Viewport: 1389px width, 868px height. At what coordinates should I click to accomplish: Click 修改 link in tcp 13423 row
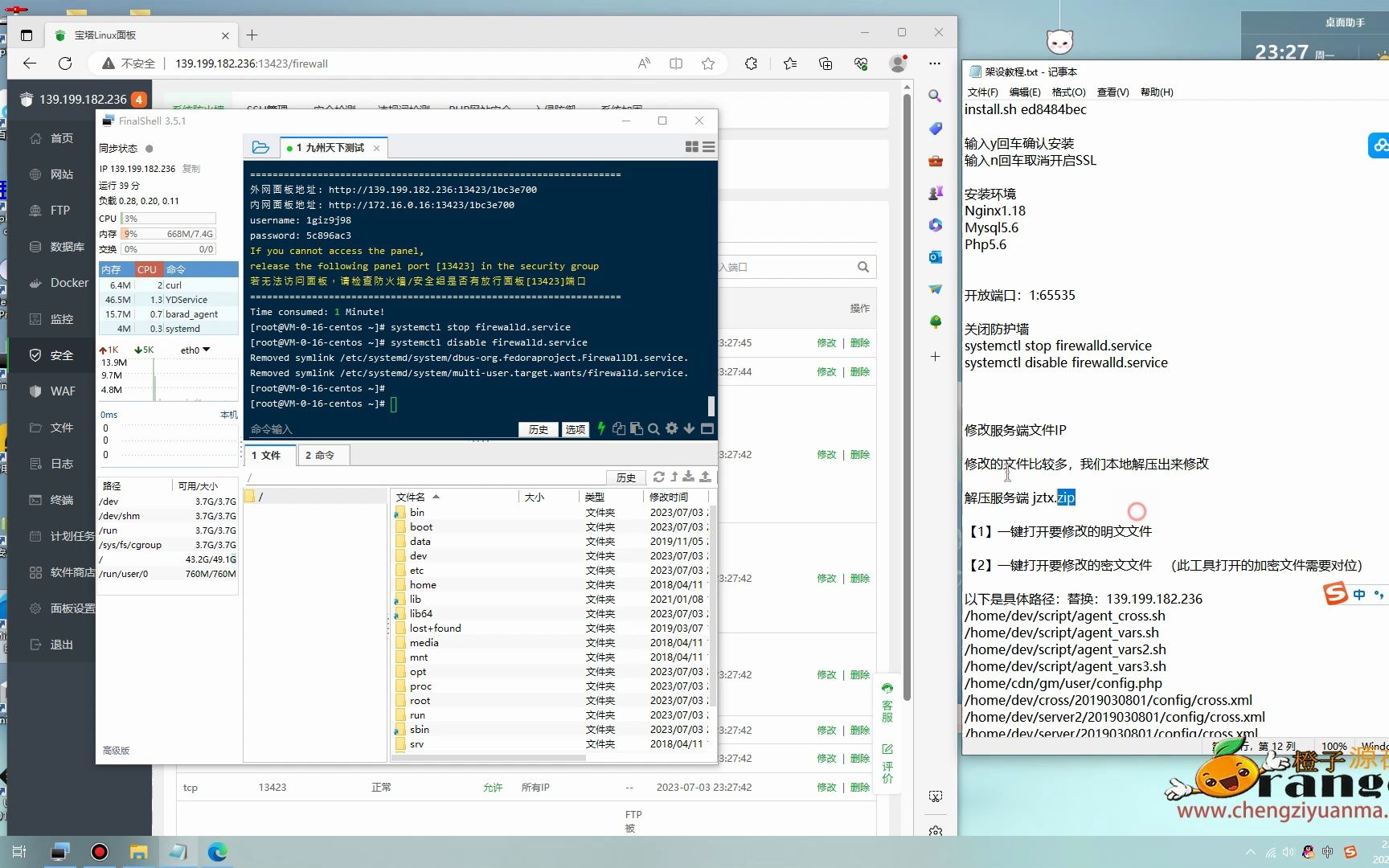(x=826, y=788)
